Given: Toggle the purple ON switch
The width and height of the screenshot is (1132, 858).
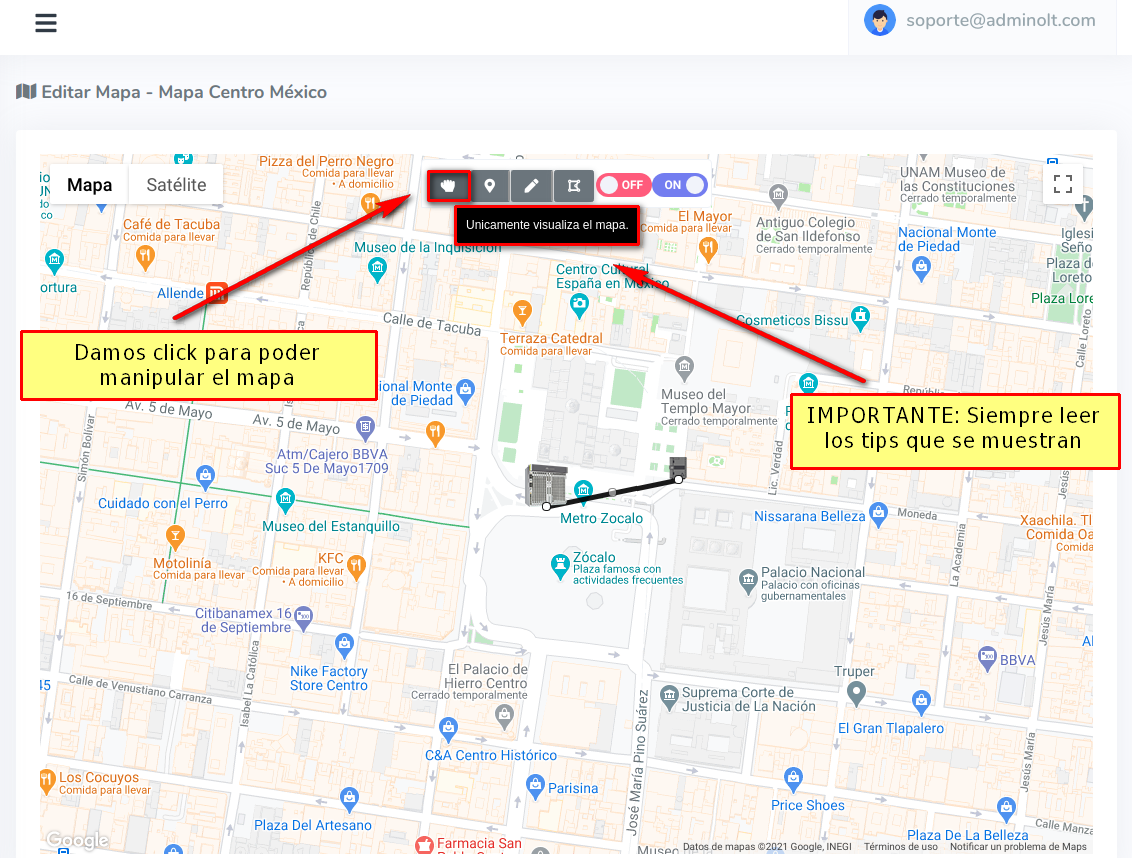Looking at the screenshot, I should pyautogui.click(x=681, y=185).
